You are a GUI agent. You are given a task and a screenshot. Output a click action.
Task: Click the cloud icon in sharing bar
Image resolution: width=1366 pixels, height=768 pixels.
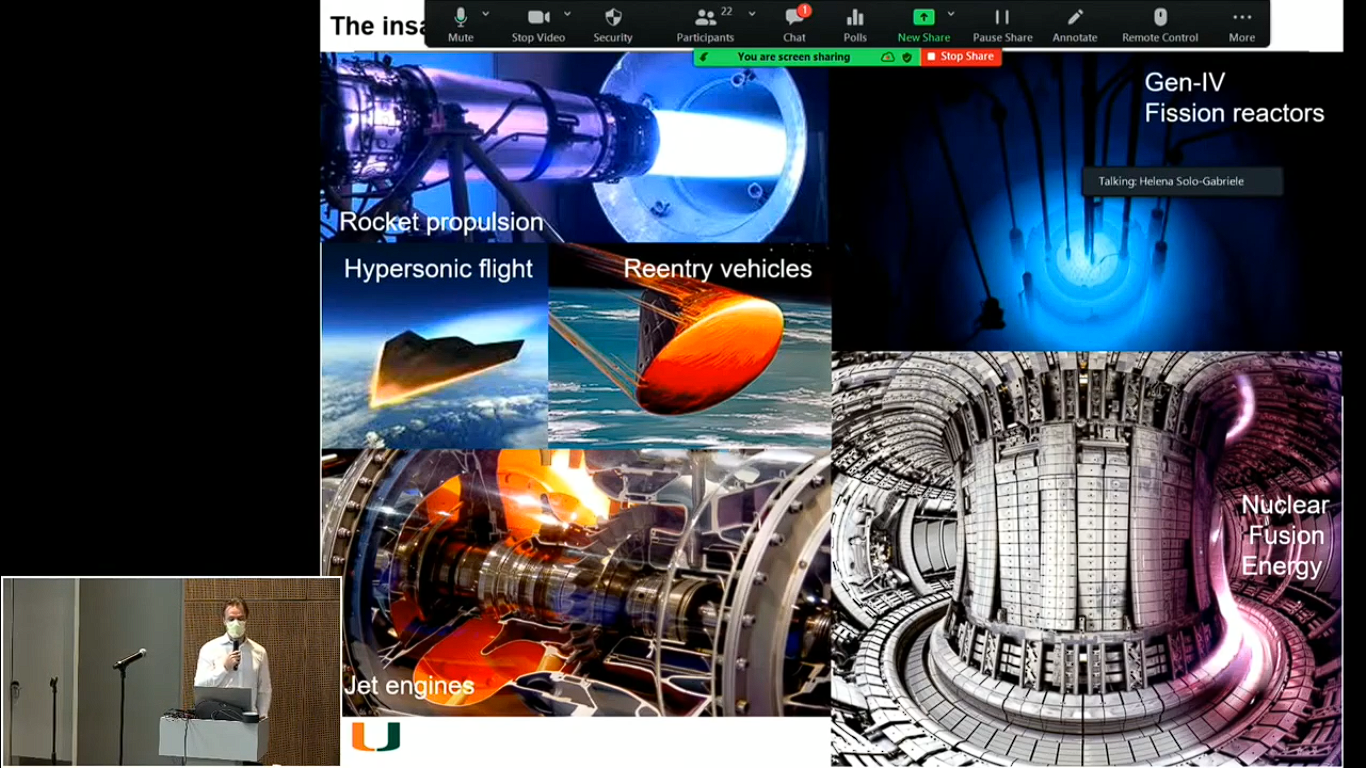pyautogui.click(x=887, y=57)
